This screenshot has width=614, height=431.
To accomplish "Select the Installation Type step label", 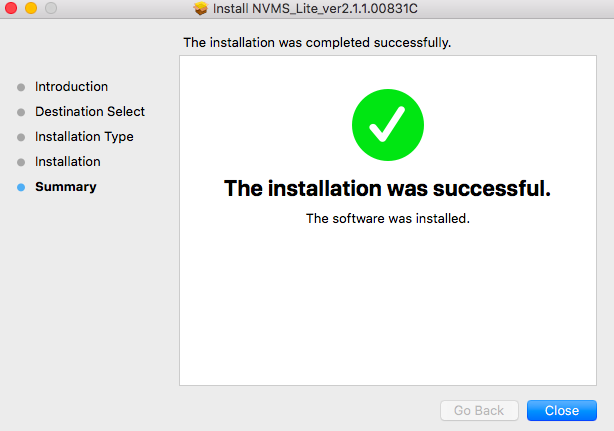I will [84, 137].
